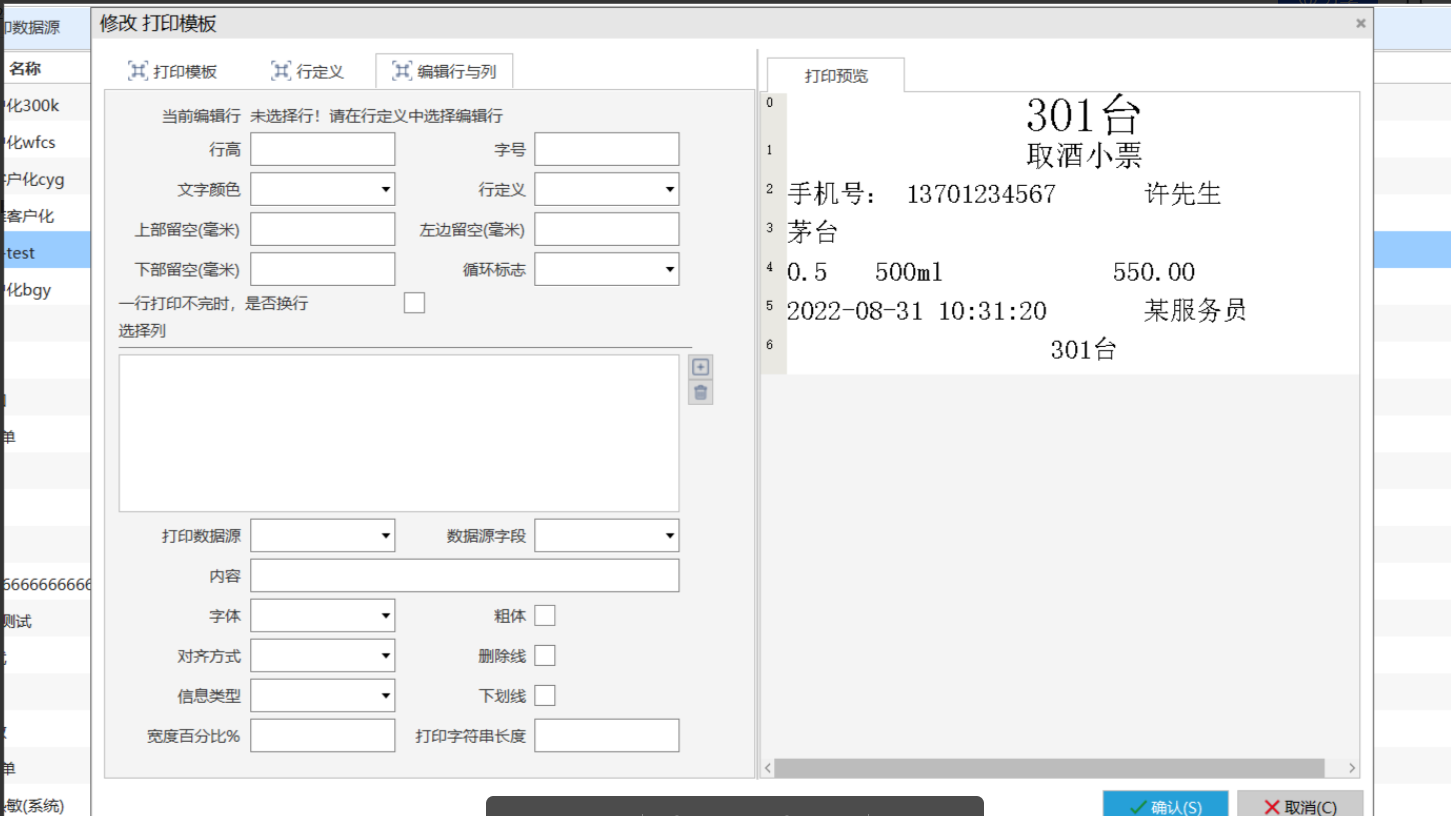
Task: Close the 修改 打印模板 dialog
Action: click(1360, 23)
